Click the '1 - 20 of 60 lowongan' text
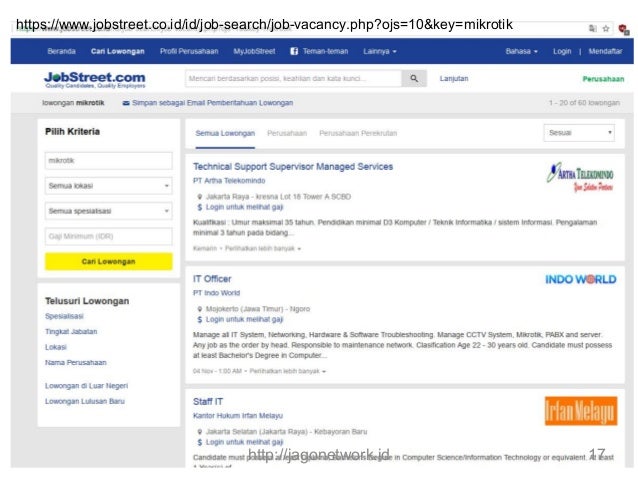638x479 pixels. (584, 103)
